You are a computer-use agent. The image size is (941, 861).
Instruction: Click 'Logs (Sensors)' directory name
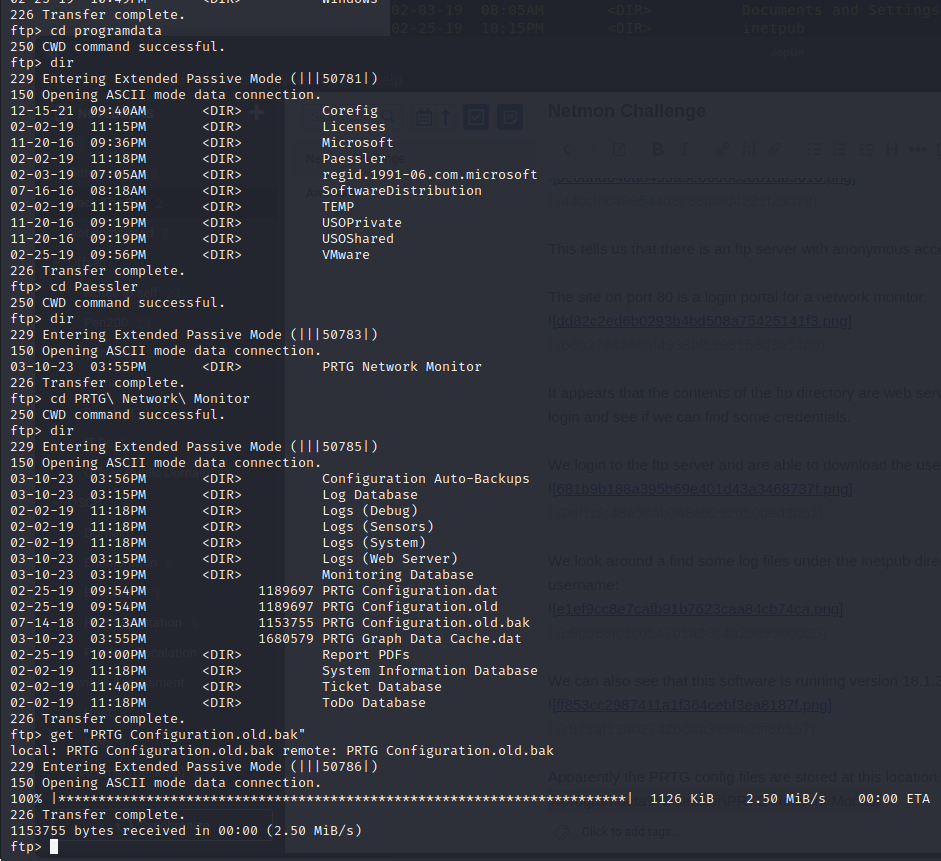click(x=377, y=527)
